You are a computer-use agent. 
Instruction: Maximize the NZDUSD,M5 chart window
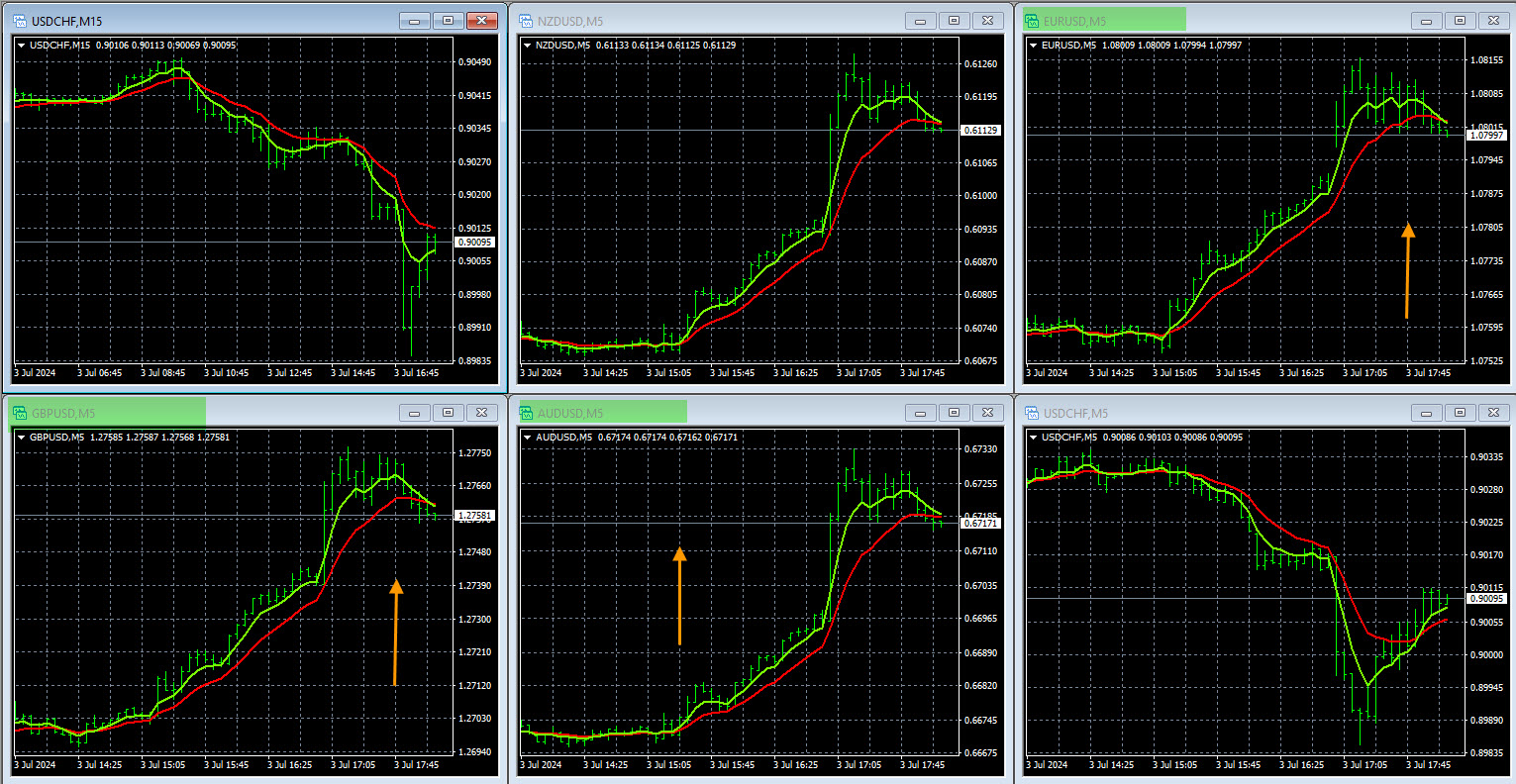(954, 21)
